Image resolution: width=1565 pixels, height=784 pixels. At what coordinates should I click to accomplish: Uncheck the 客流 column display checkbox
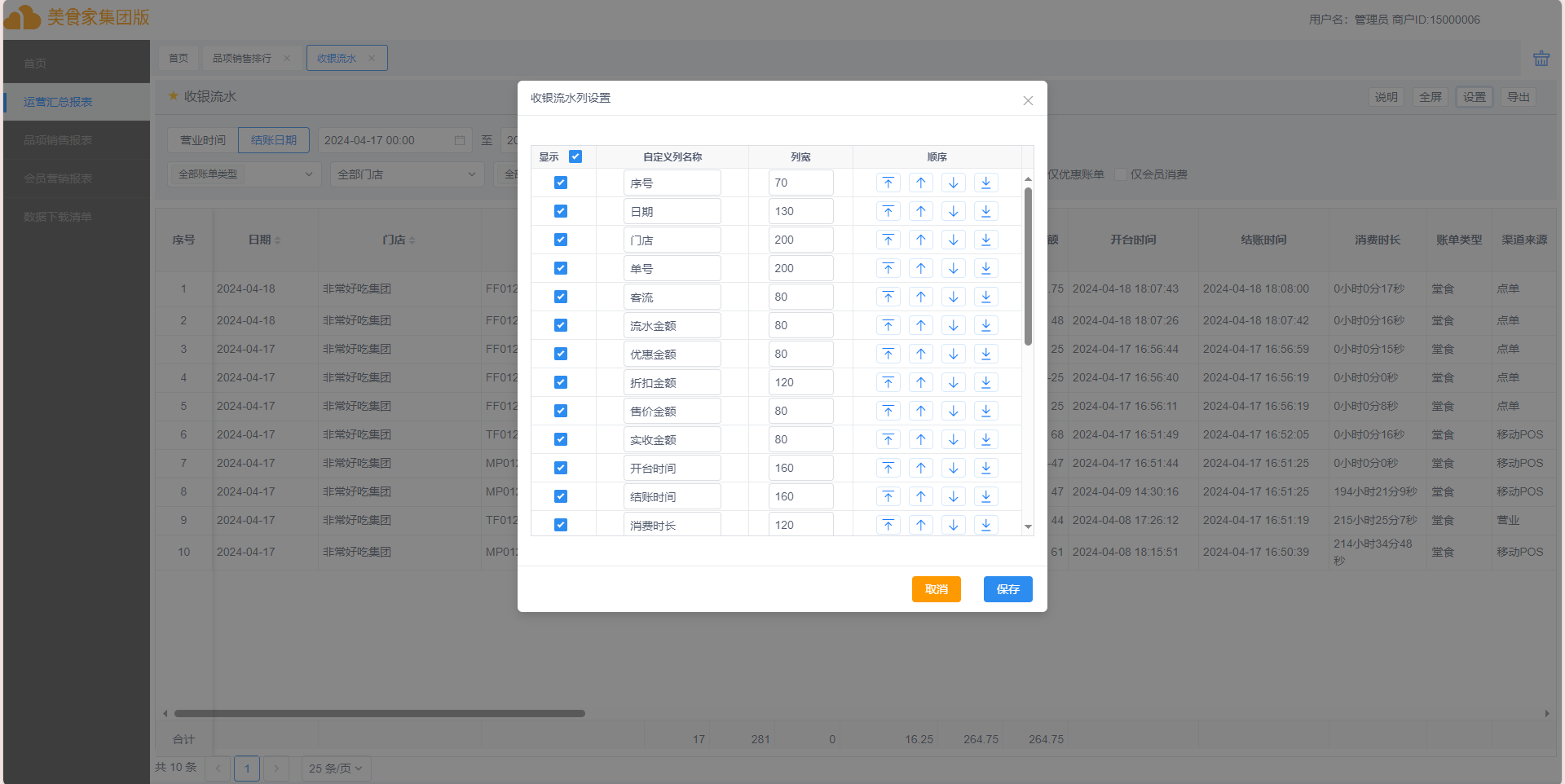561,297
